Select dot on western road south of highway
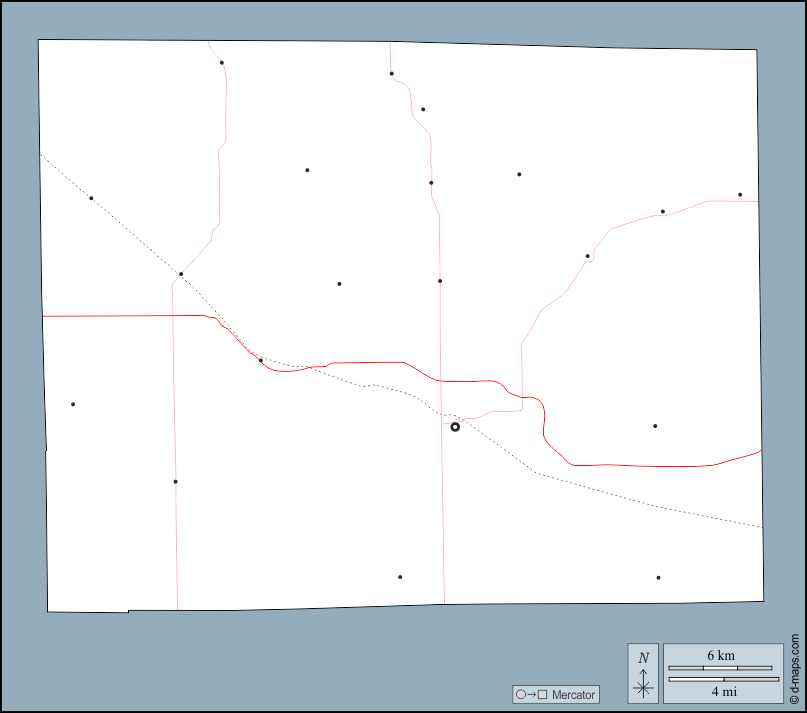 coord(175,482)
